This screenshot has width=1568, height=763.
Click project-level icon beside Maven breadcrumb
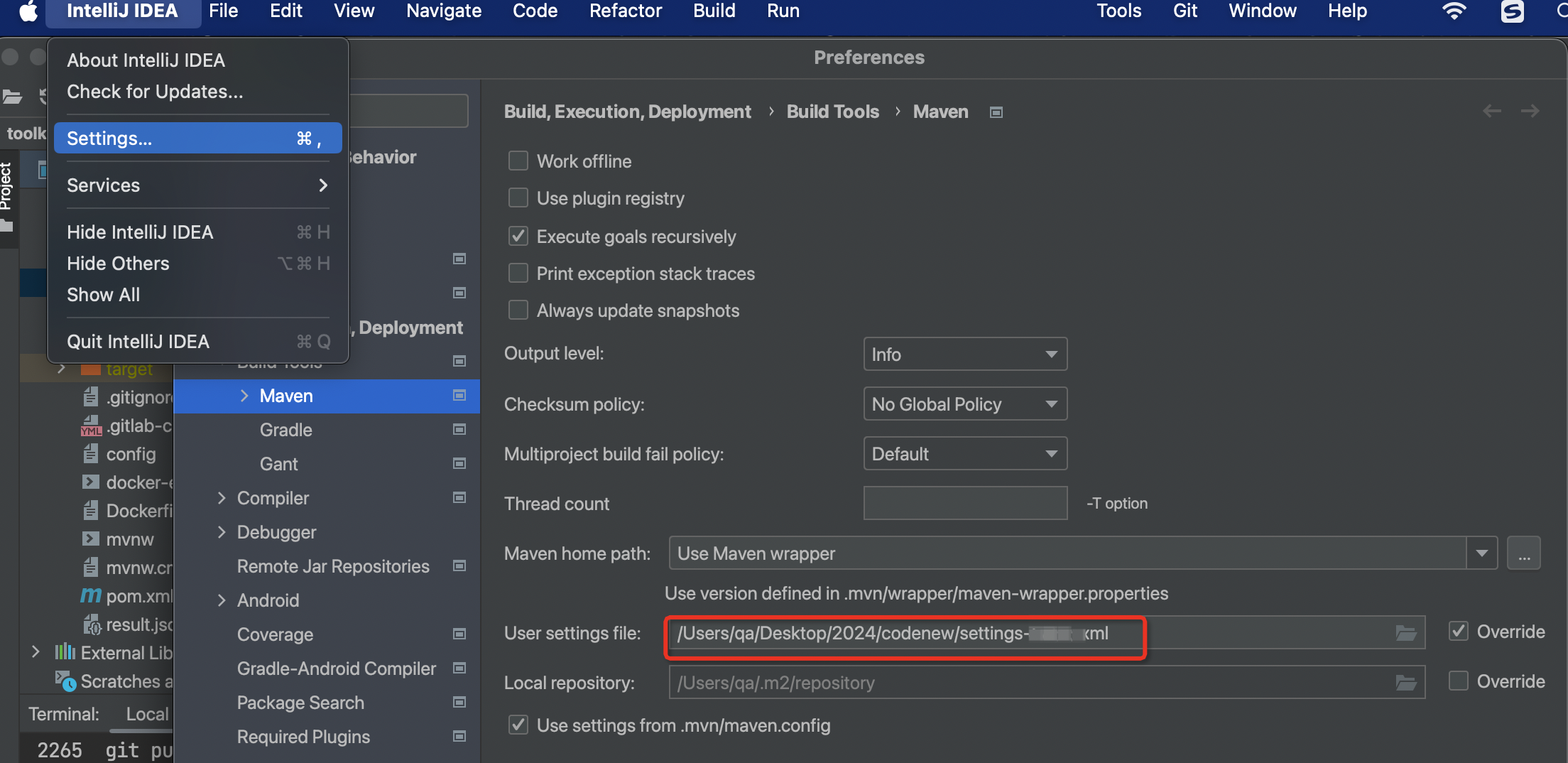[x=996, y=112]
